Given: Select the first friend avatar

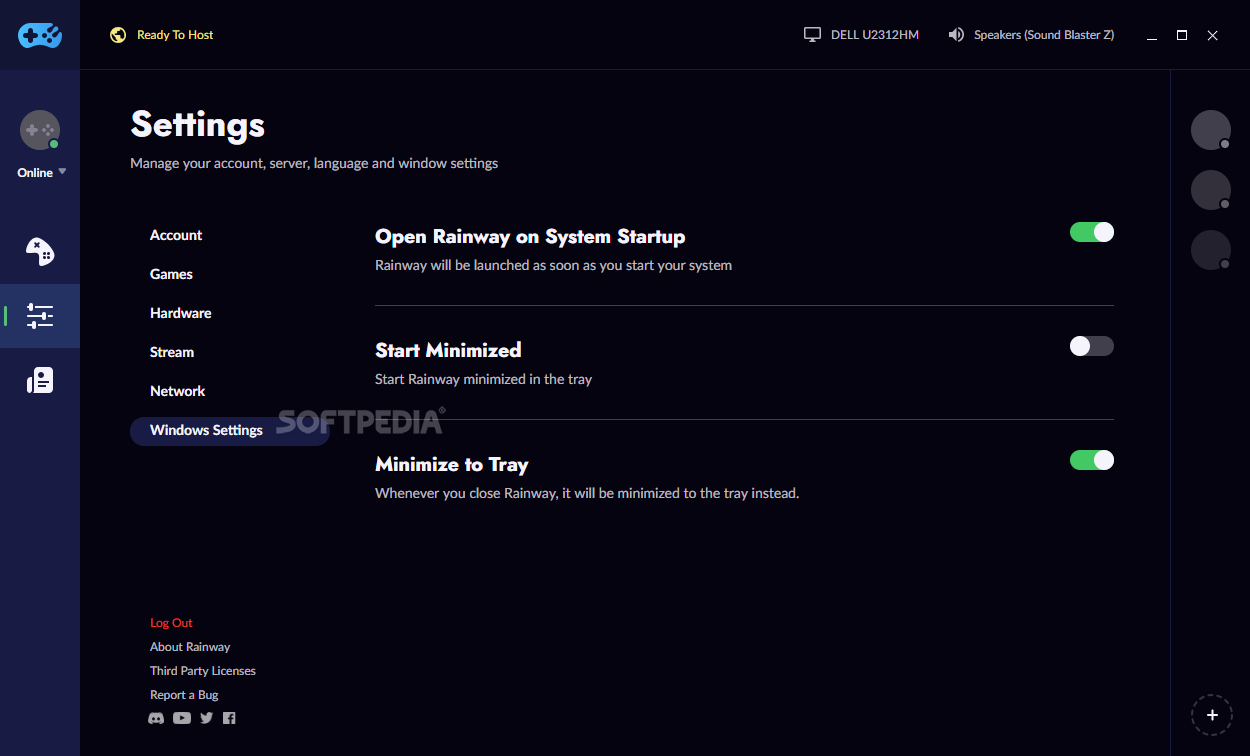Looking at the screenshot, I should pos(1211,130).
